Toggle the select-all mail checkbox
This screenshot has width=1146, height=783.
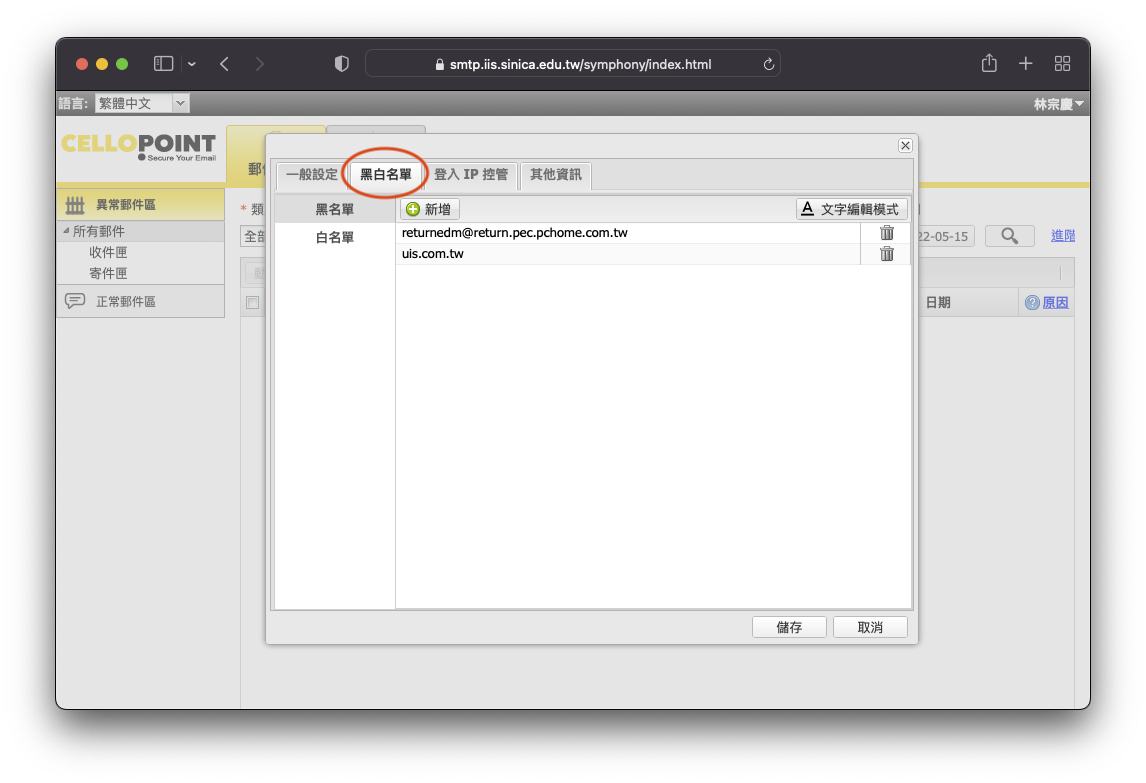[x=253, y=303]
